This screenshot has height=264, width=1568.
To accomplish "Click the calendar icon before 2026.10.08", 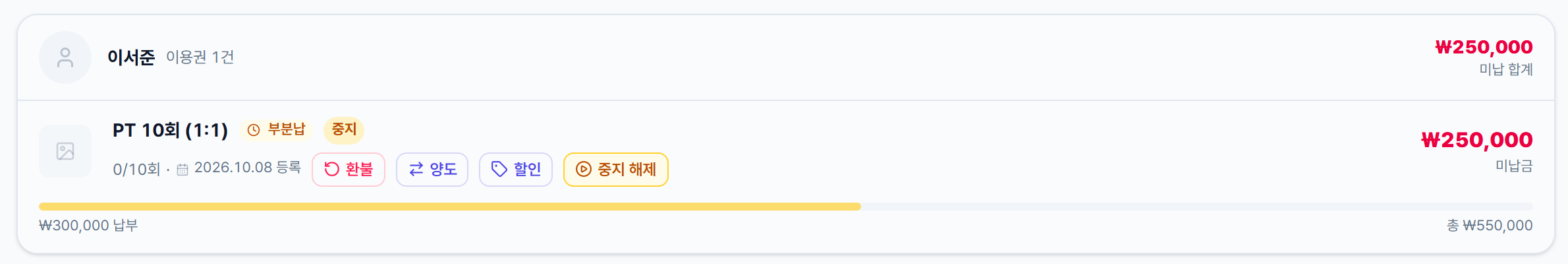I will pyautogui.click(x=182, y=170).
